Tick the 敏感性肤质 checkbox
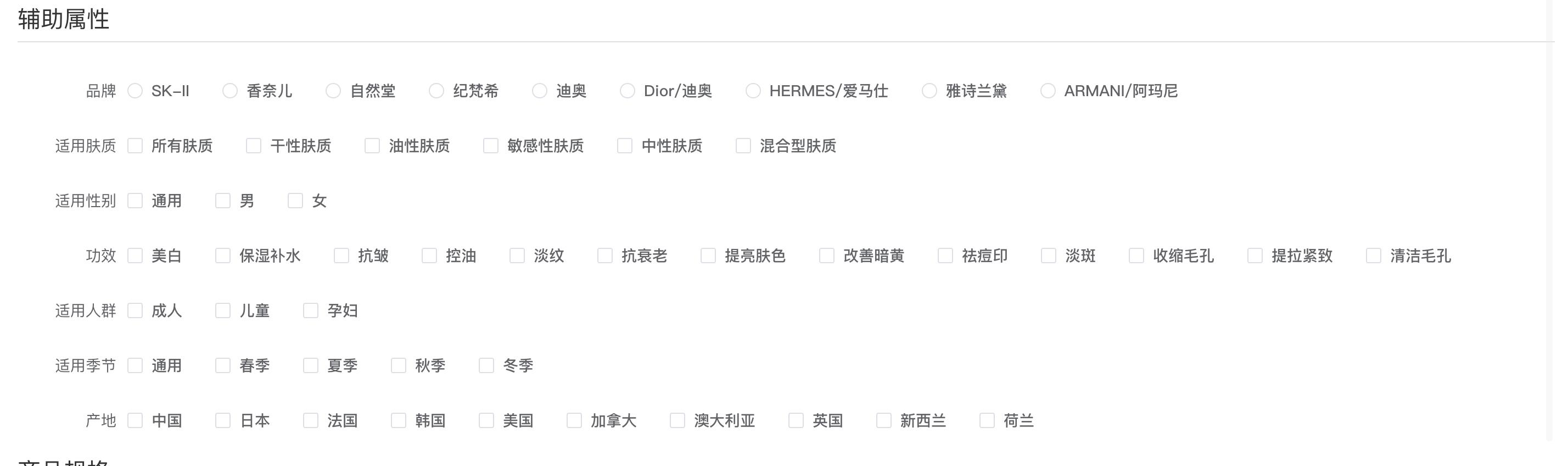This screenshot has height=466, width=1568. tap(491, 146)
